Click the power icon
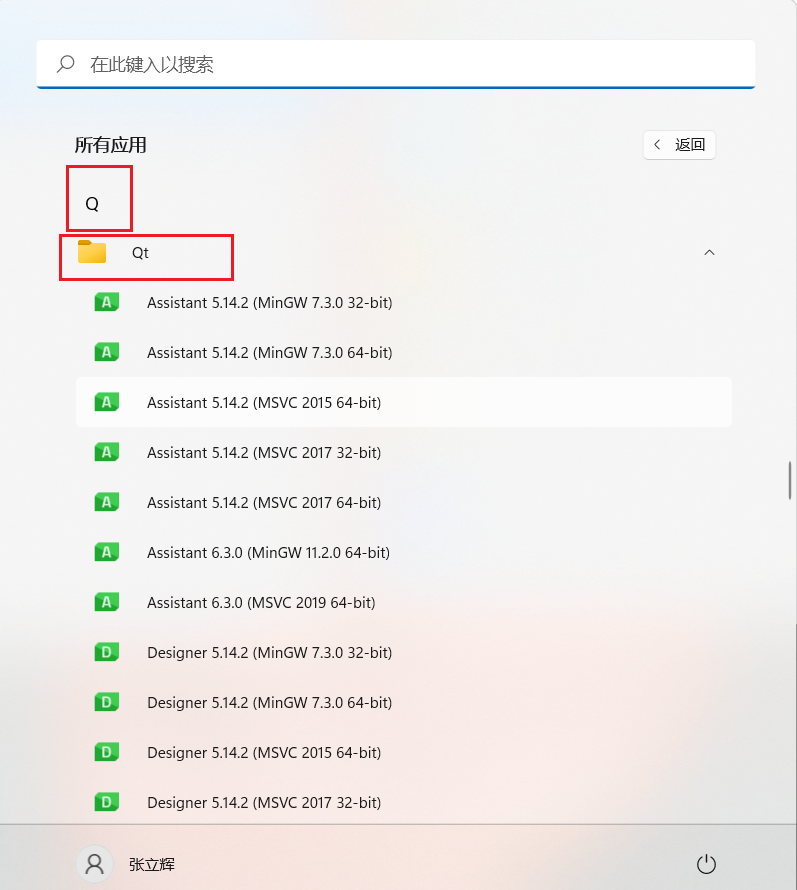Viewport: 797px width, 890px height. point(706,864)
